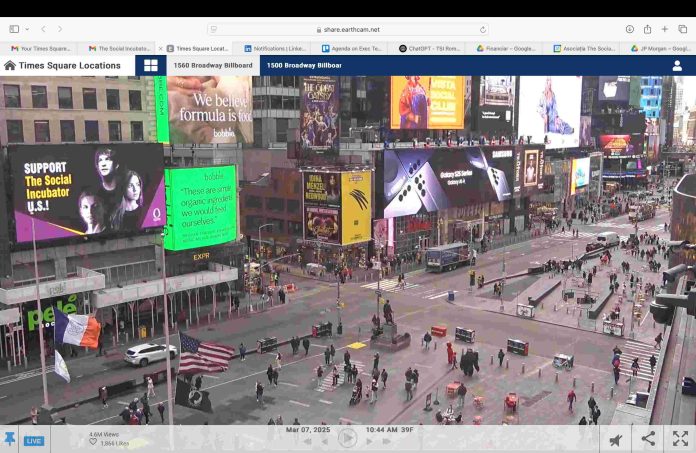Open the camera grid view
This screenshot has height=453, width=696.
[151, 66]
